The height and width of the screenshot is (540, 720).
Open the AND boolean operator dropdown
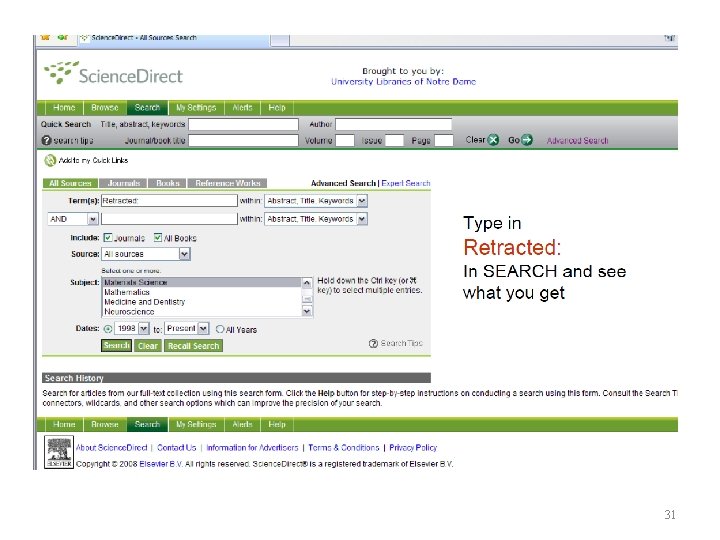[x=73, y=219]
